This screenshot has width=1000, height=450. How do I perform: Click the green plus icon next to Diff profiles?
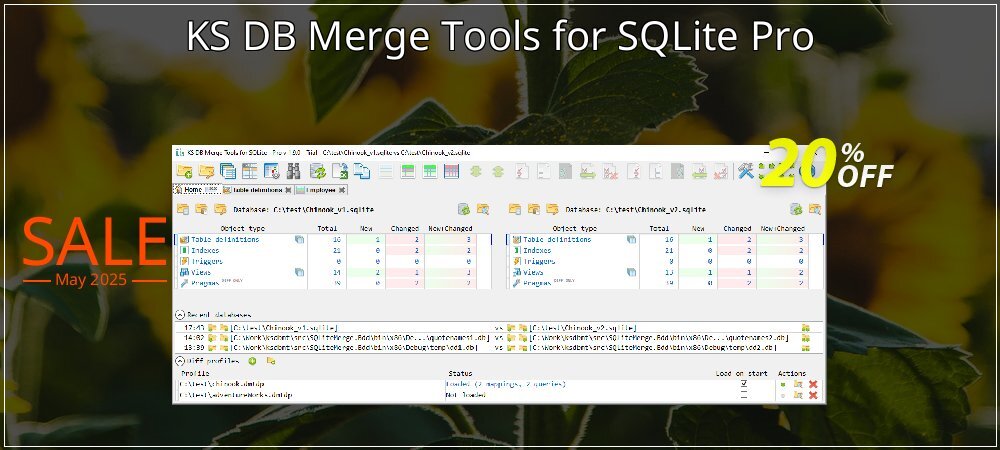[252, 361]
